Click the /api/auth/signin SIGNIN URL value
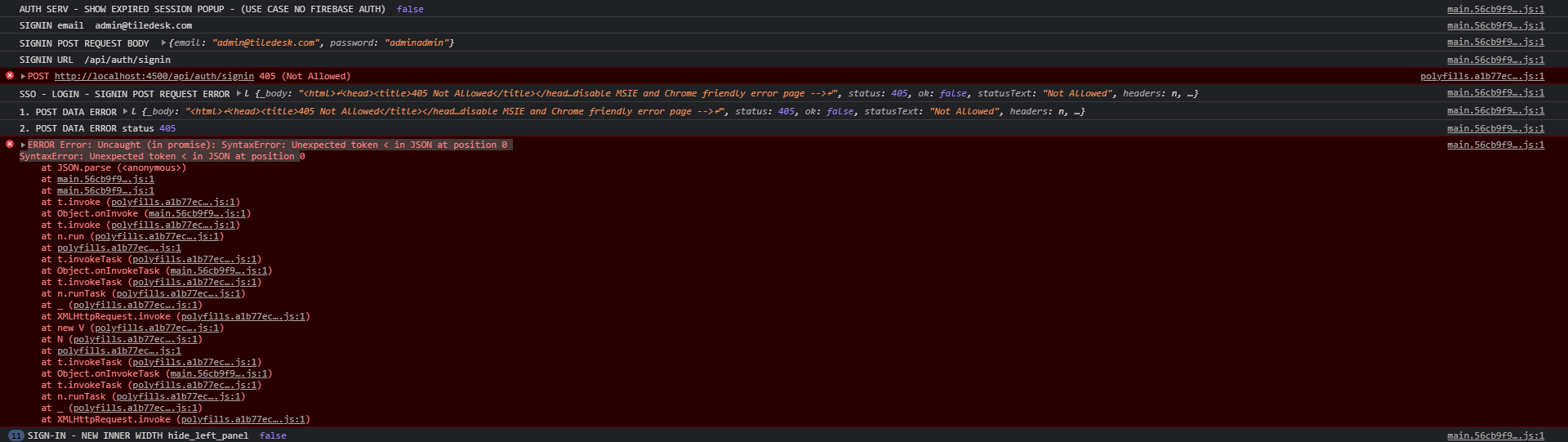 pos(127,60)
